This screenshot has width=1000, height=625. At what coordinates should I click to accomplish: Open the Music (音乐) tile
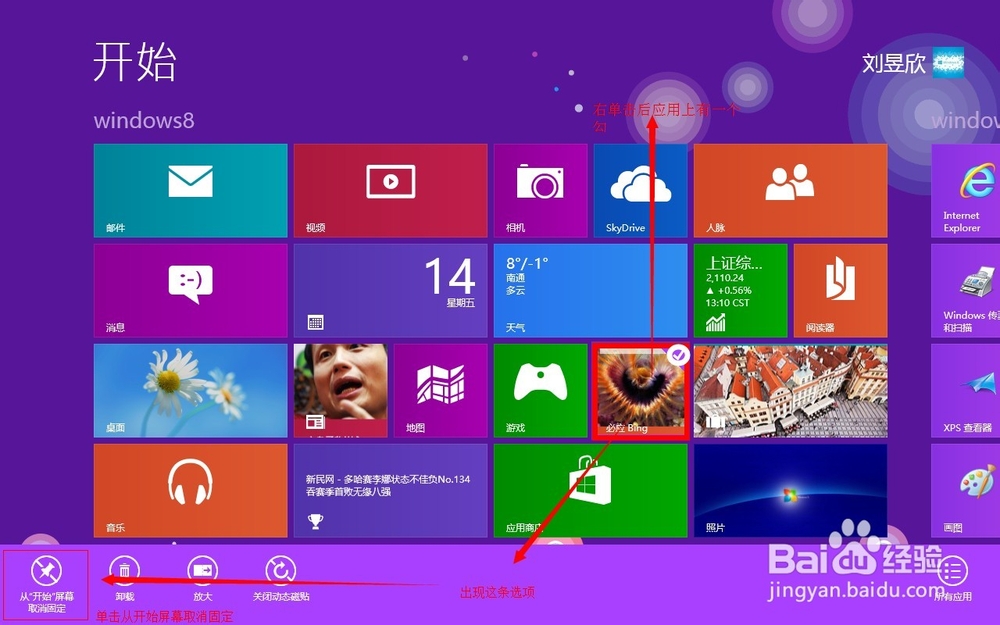190,490
